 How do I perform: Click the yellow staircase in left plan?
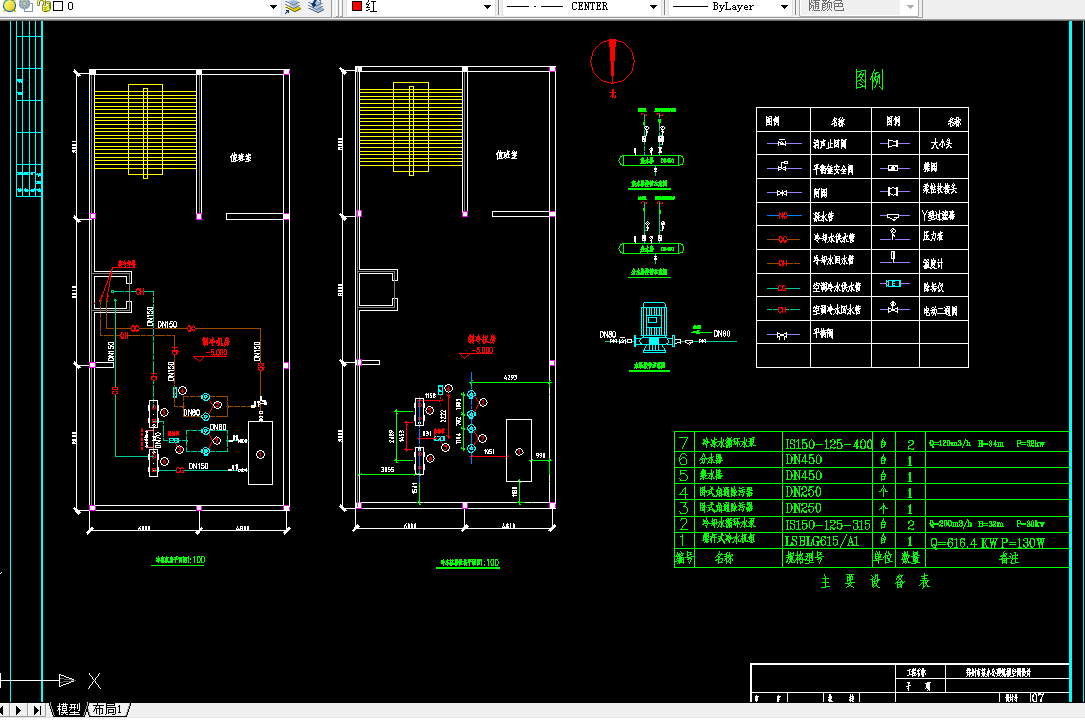145,131
